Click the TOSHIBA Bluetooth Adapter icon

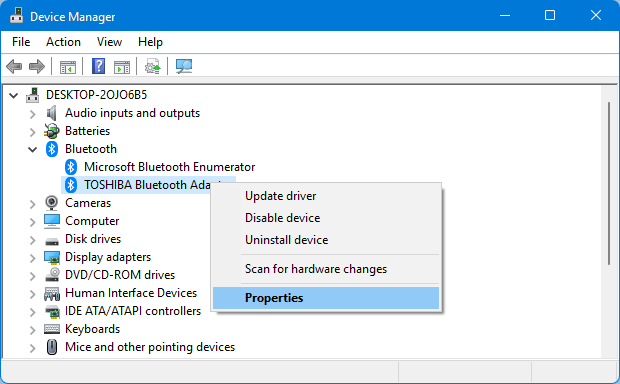(71, 185)
